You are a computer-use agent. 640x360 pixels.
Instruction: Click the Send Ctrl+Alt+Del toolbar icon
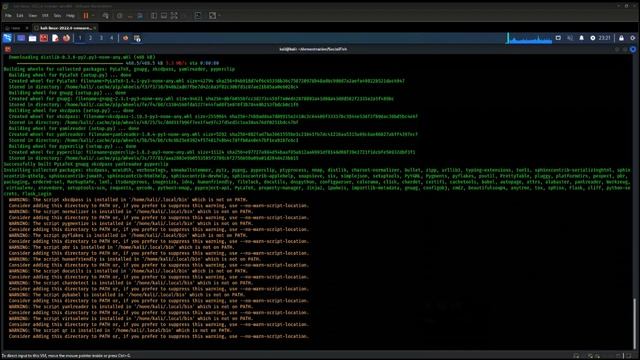click(106, 16)
